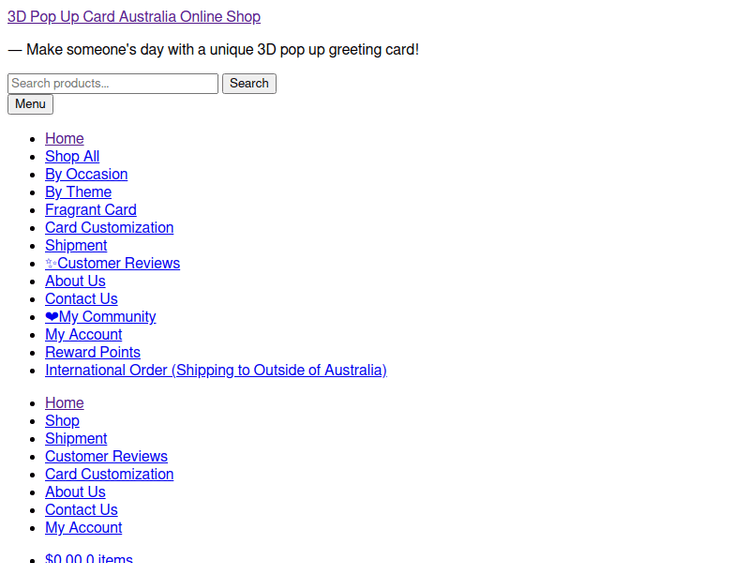The image size is (750, 563).
Task: Click the Search products input field
Action: 112,84
